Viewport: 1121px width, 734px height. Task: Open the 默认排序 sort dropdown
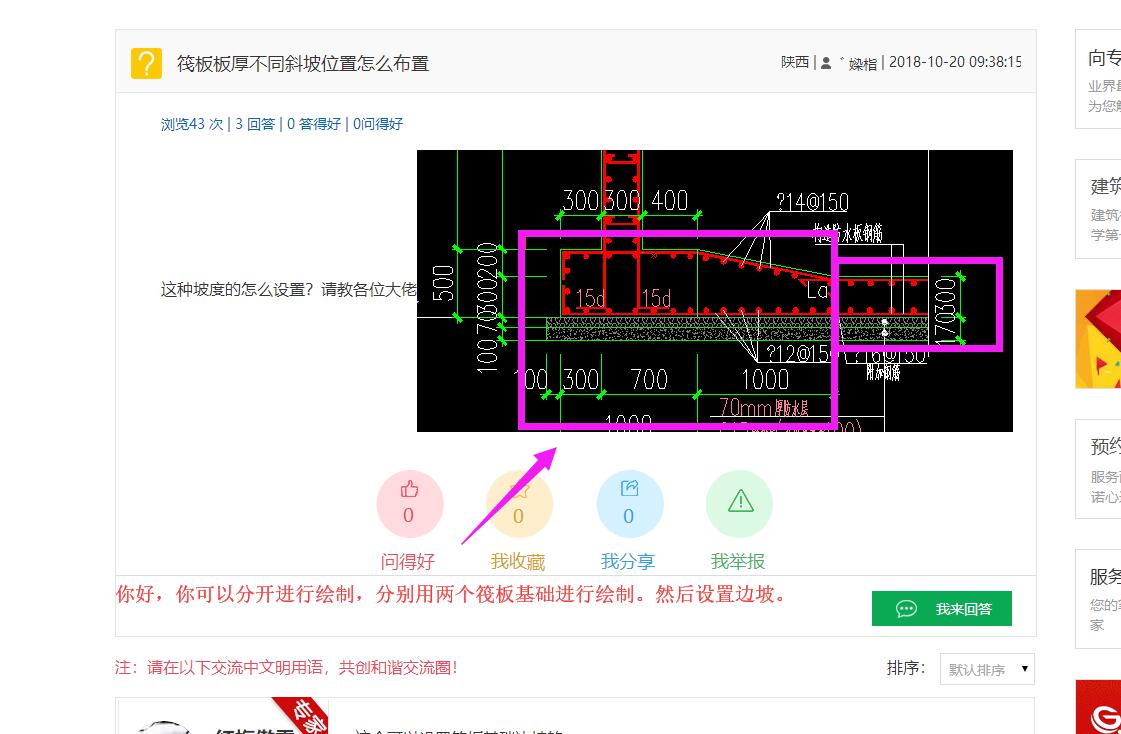pyautogui.click(x=987, y=669)
